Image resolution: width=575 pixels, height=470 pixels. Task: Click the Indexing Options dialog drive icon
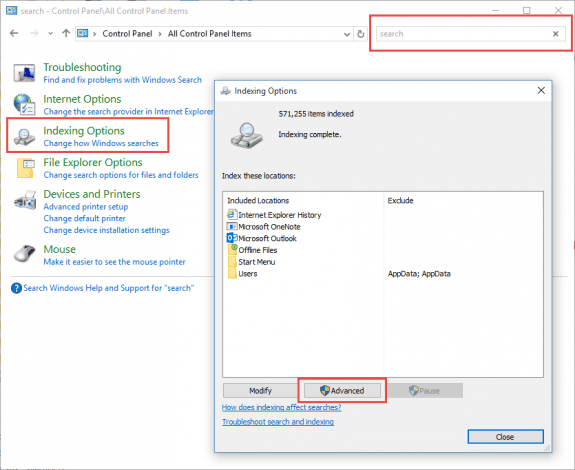(246, 135)
